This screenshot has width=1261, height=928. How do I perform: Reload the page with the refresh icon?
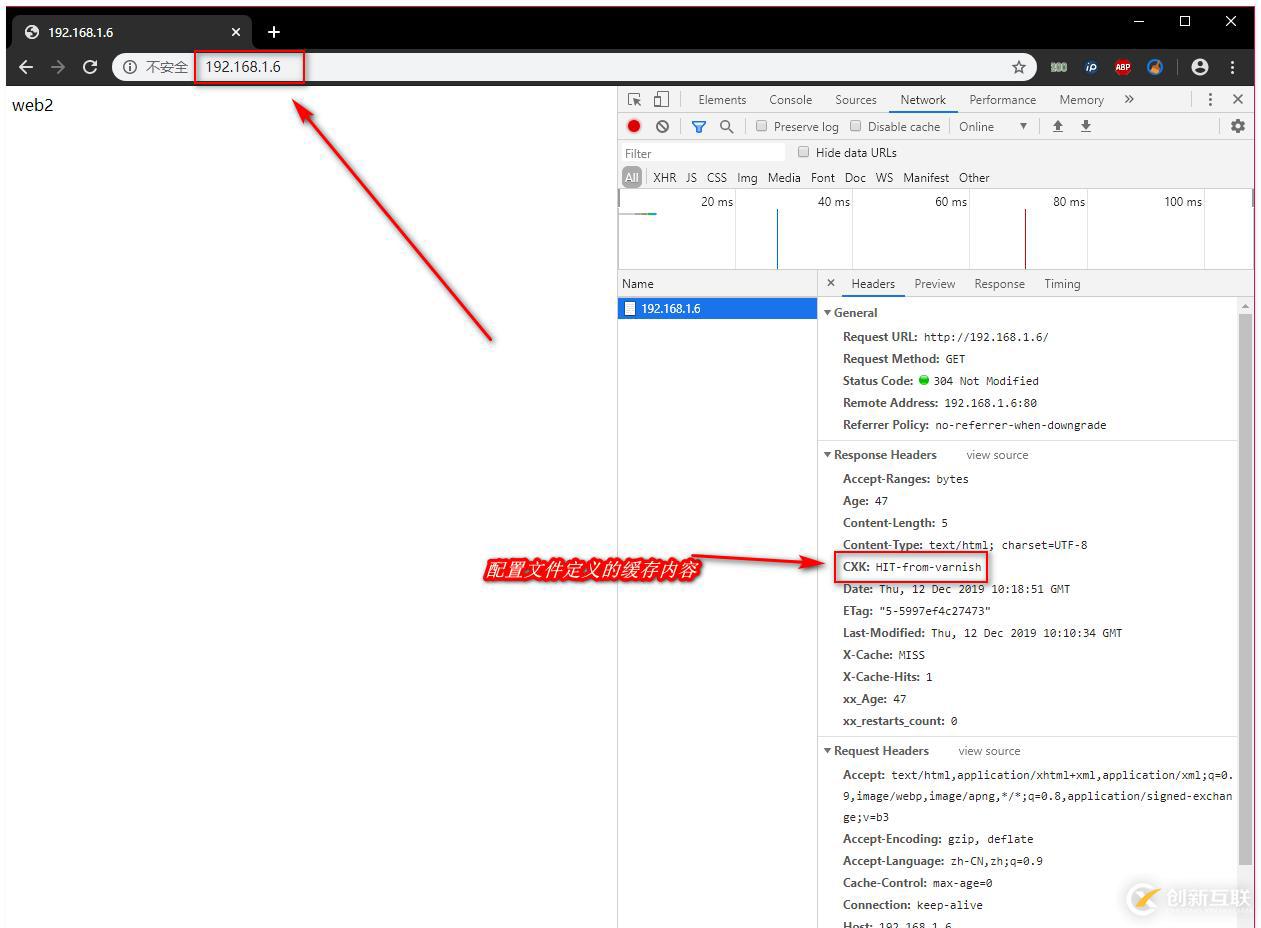(x=90, y=67)
